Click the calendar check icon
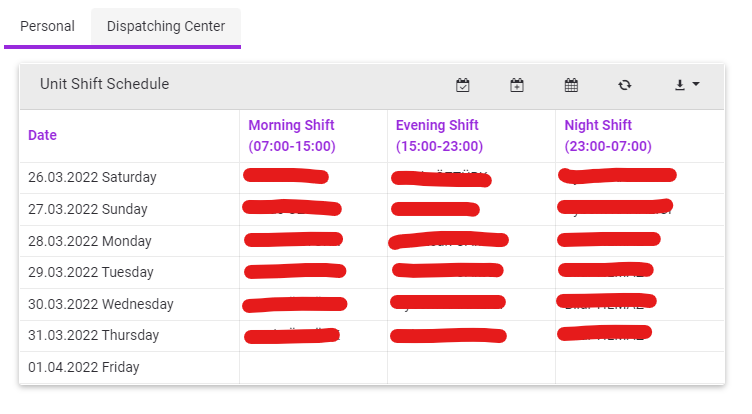Screen dimensions: 752x414 463,85
